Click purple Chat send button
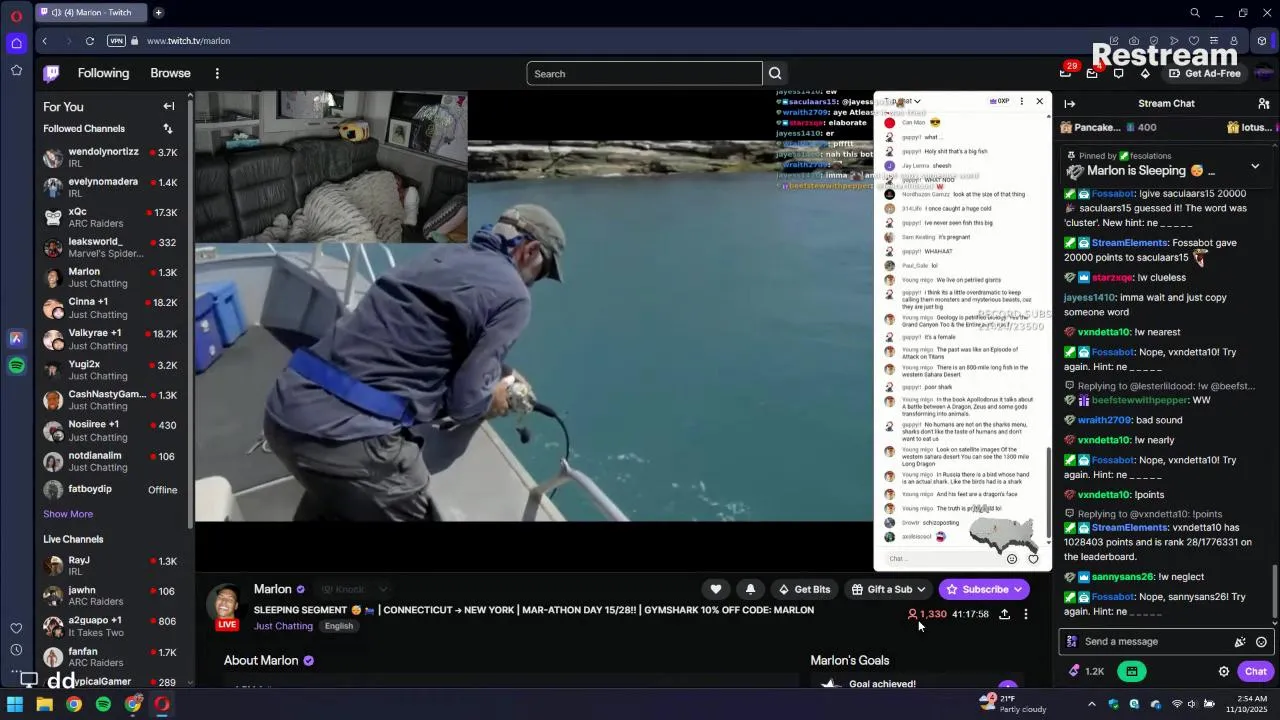 click(1256, 672)
